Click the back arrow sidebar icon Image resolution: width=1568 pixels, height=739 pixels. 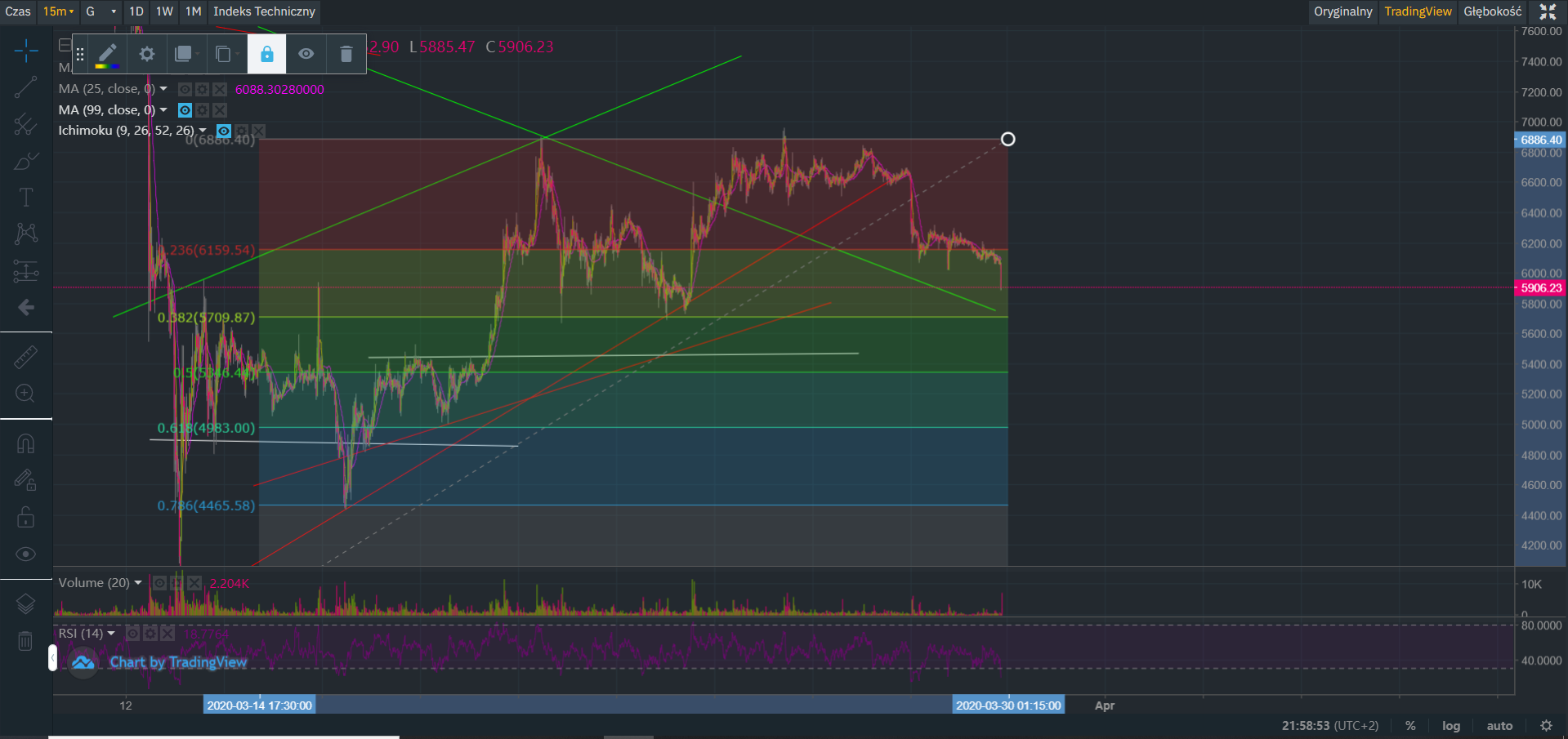tap(25, 307)
